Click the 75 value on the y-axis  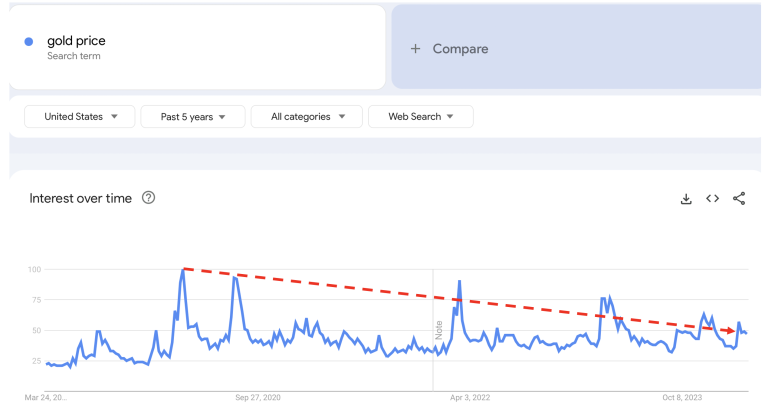coord(34,299)
